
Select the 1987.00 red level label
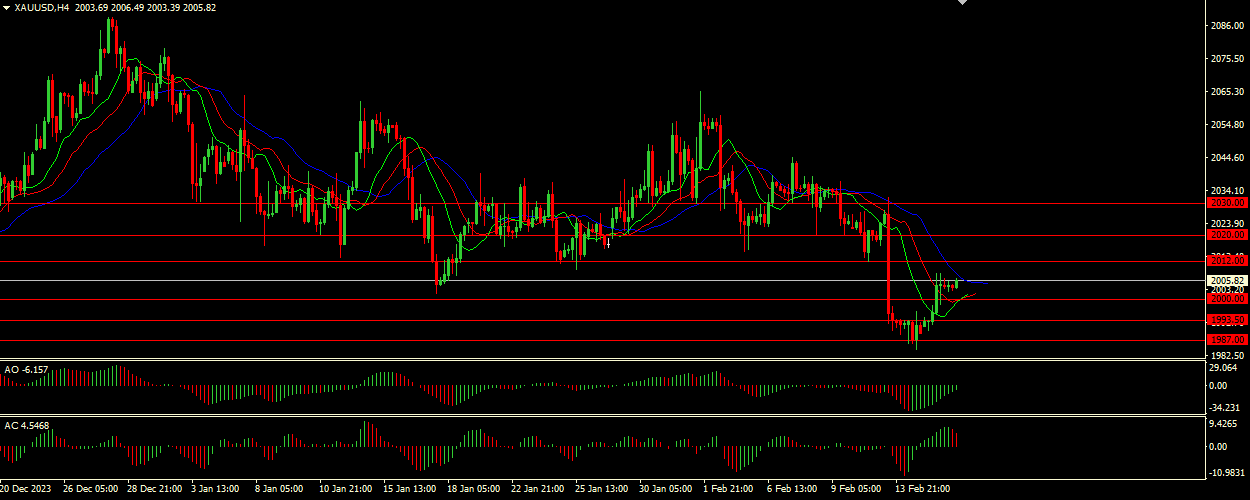tap(1226, 340)
